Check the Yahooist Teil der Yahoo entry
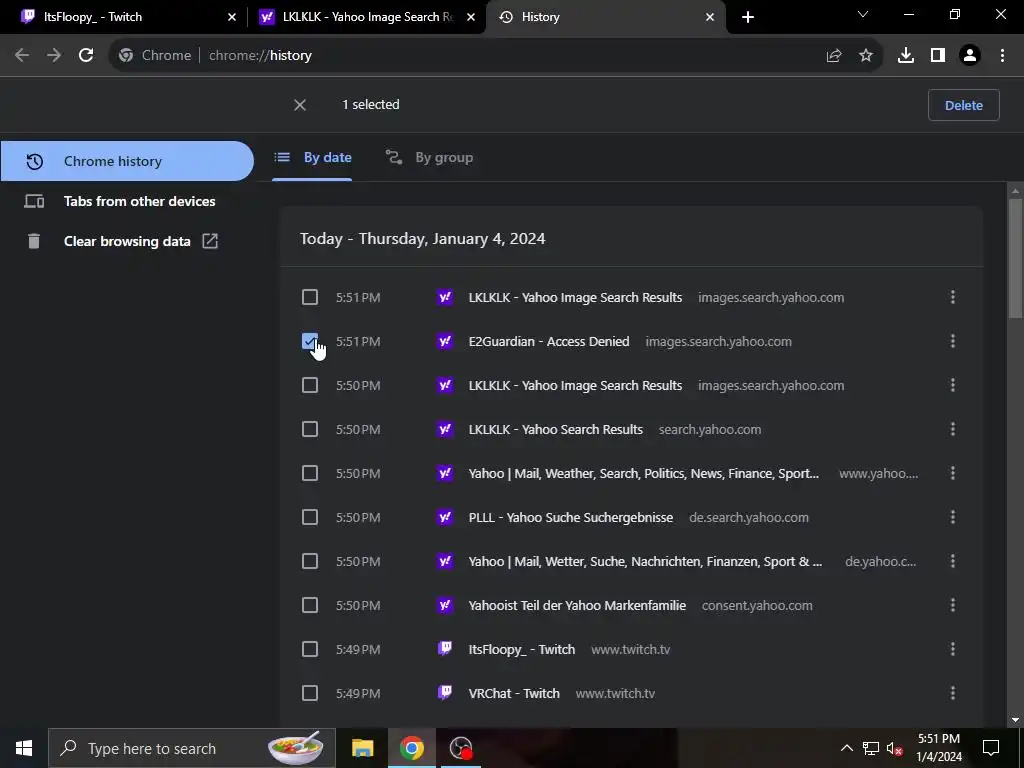The height and width of the screenshot is (768, 1024). click(x=310, y=605)
